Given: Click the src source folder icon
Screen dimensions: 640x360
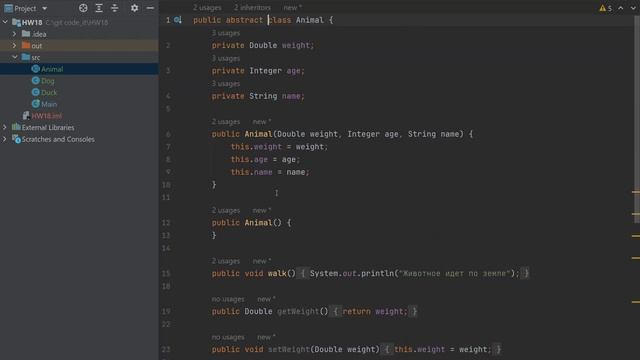Looking at the screenshot, I should pyautogui.click(x=26, y=57).
